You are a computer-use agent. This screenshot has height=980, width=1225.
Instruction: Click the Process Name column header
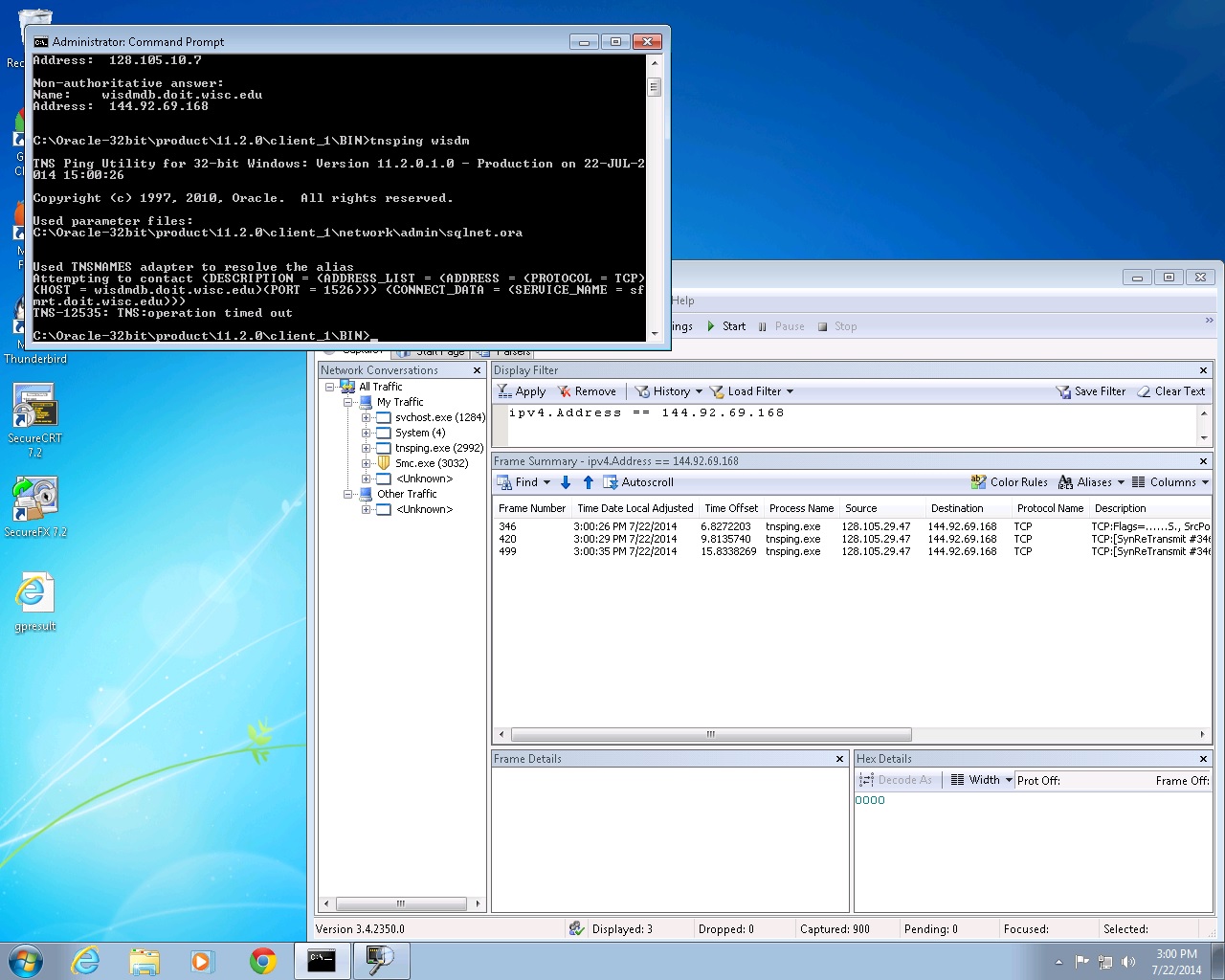click(x=801, y=508)
